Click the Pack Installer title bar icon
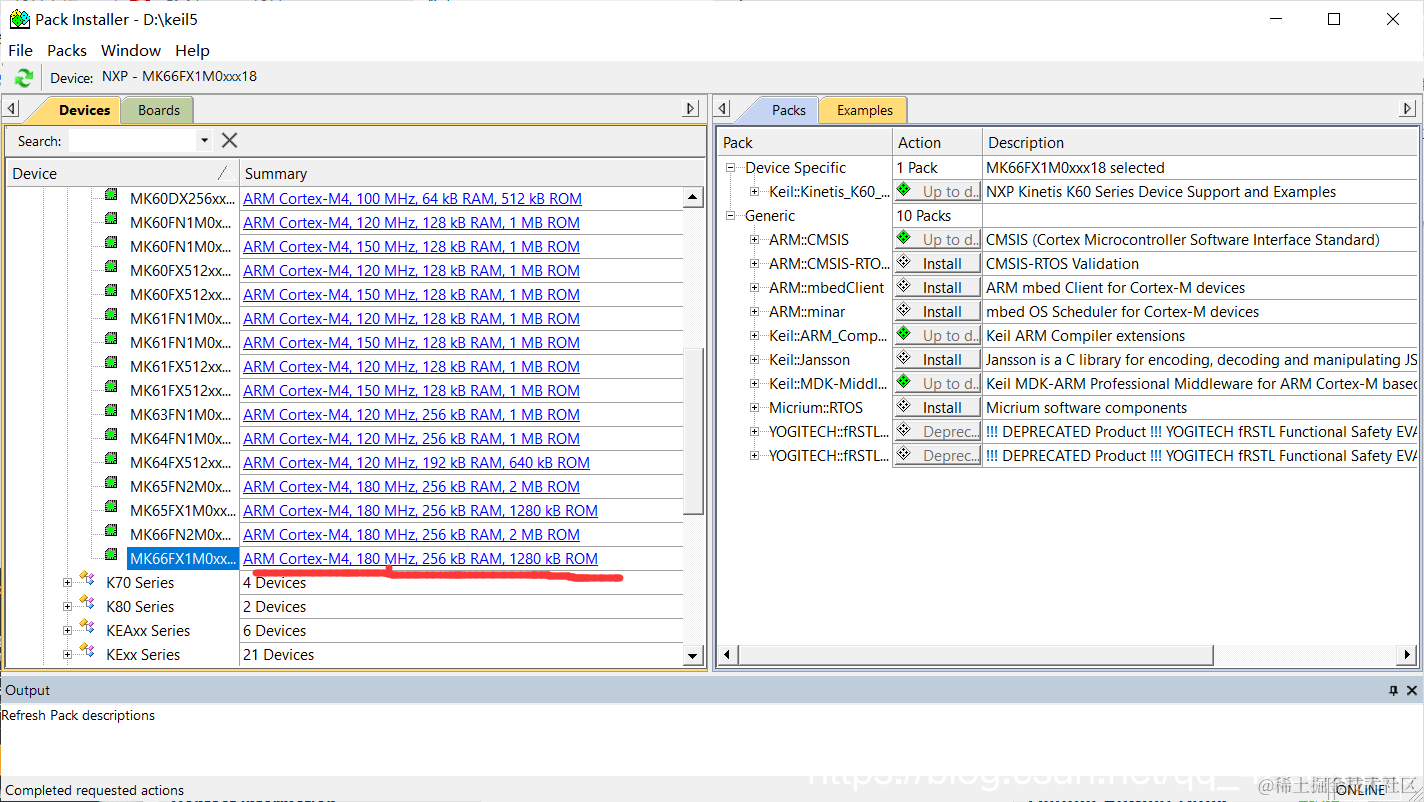Viewport: 1424px width, 802px height. point(19,19)
